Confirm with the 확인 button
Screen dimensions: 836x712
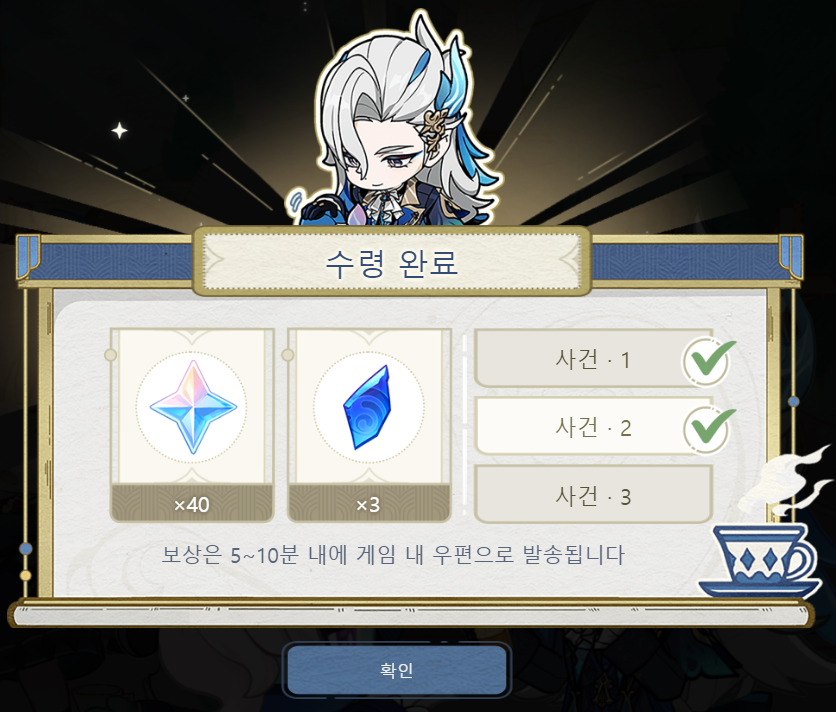pyautogui.click(x=397, y=670)
